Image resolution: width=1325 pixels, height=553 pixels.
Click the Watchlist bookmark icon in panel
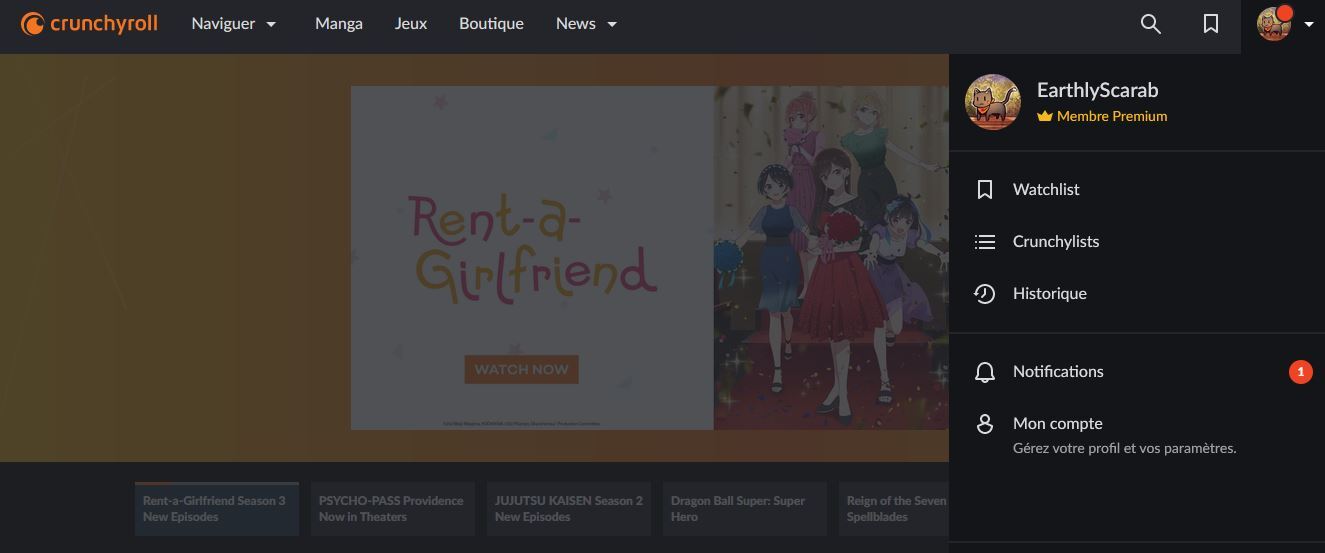coord(985,189)
